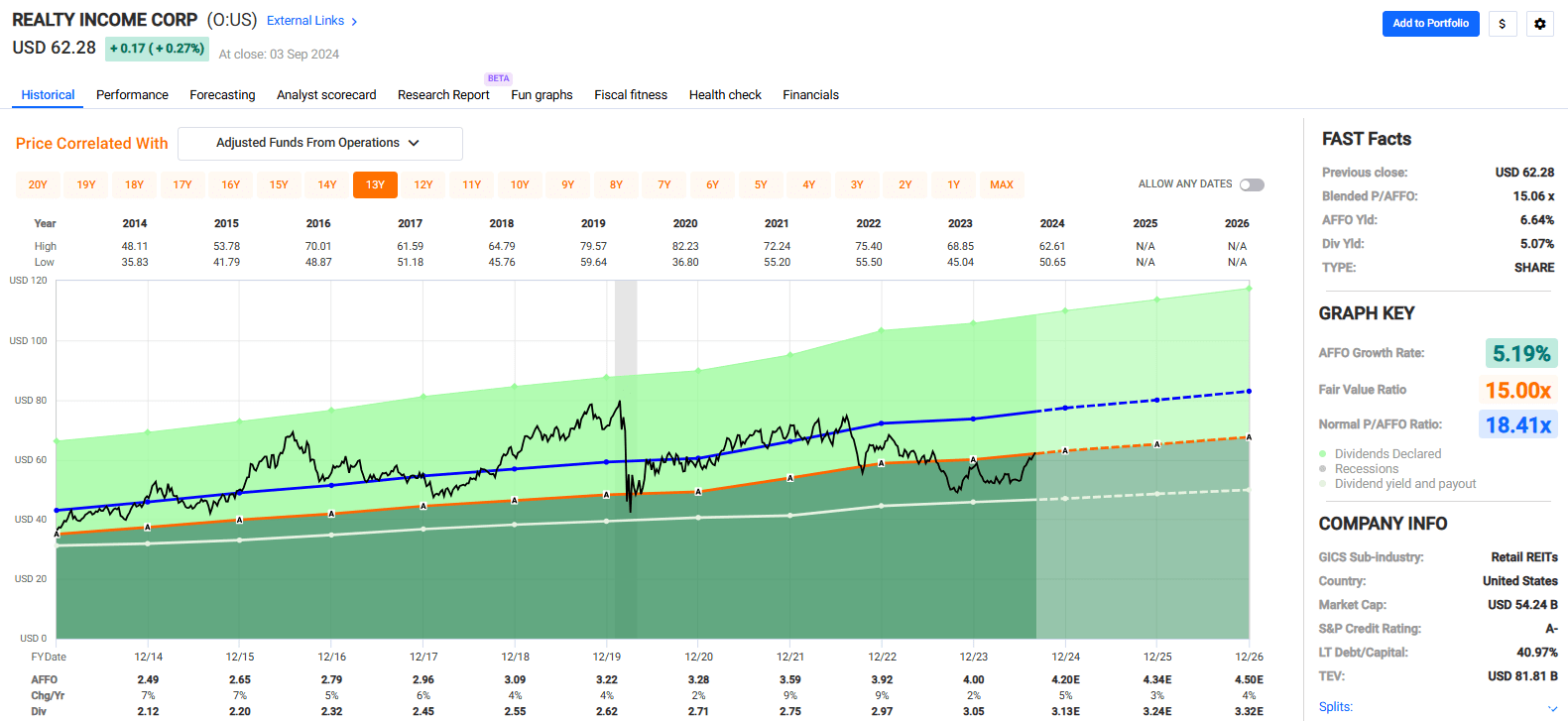The height and width of the screenshot is (721, 1568).
Task: Click the 5.19% AFFO Growth Rate swatch
Action: point(1520,354)
